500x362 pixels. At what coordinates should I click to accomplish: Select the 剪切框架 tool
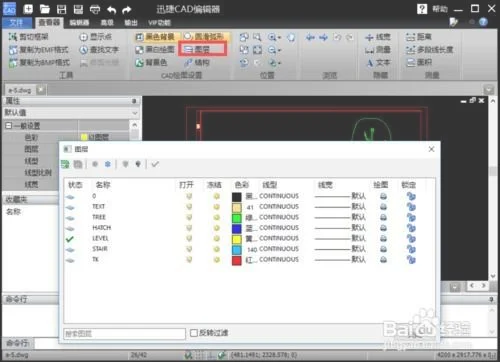click(29, 37)
